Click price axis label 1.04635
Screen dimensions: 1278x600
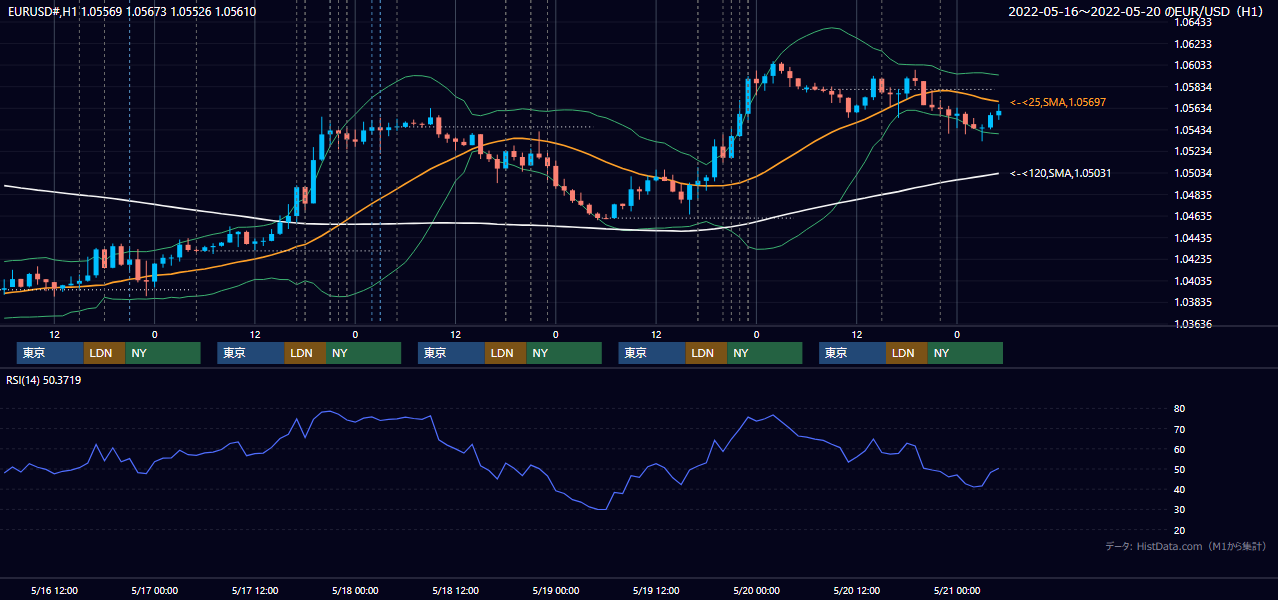[x=1192, y=216]
